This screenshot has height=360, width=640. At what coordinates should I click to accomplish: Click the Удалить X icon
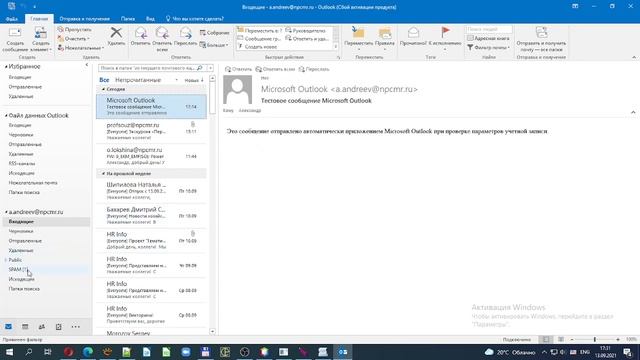[x=116, y=32]
